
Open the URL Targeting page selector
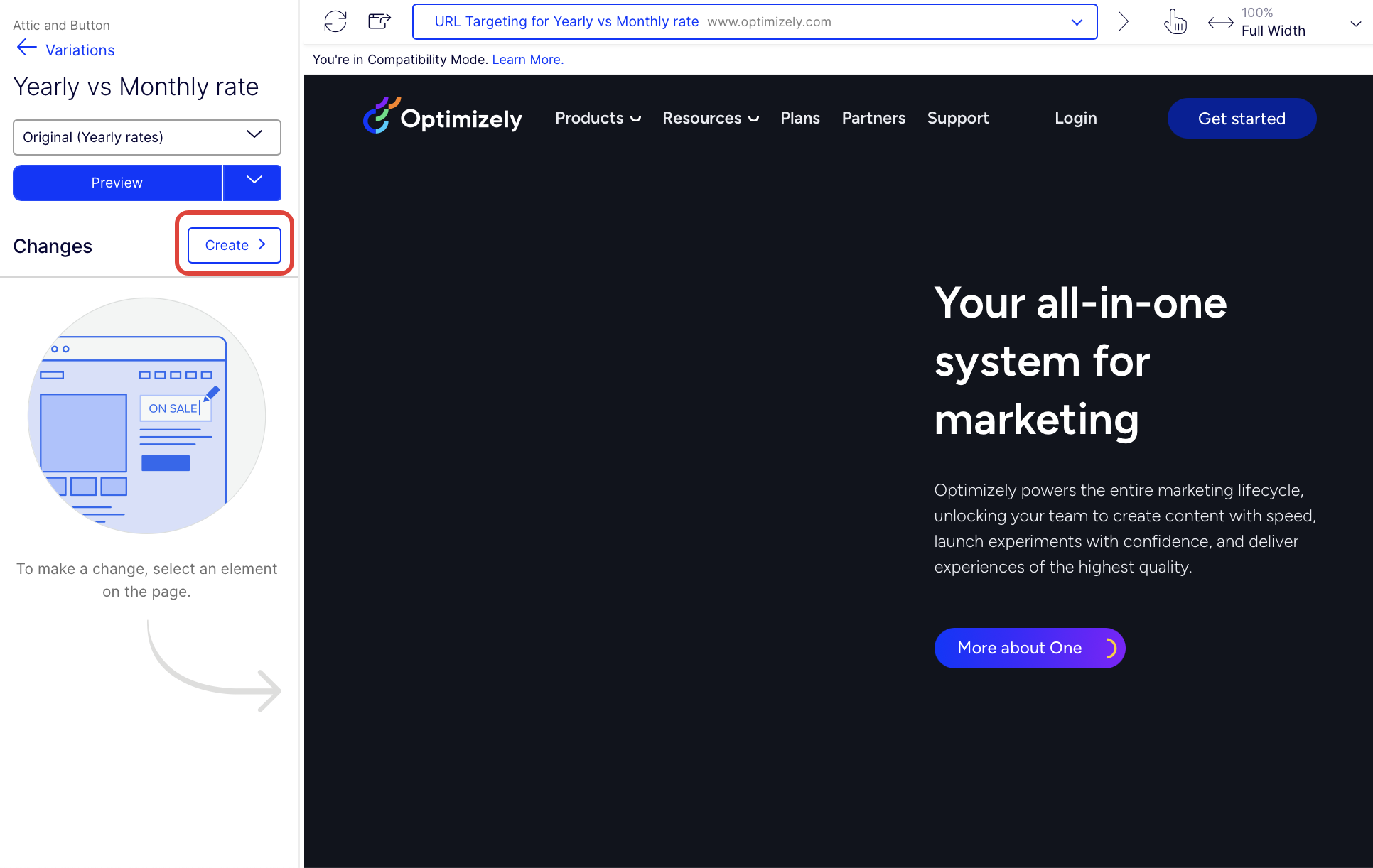(755, 22)
